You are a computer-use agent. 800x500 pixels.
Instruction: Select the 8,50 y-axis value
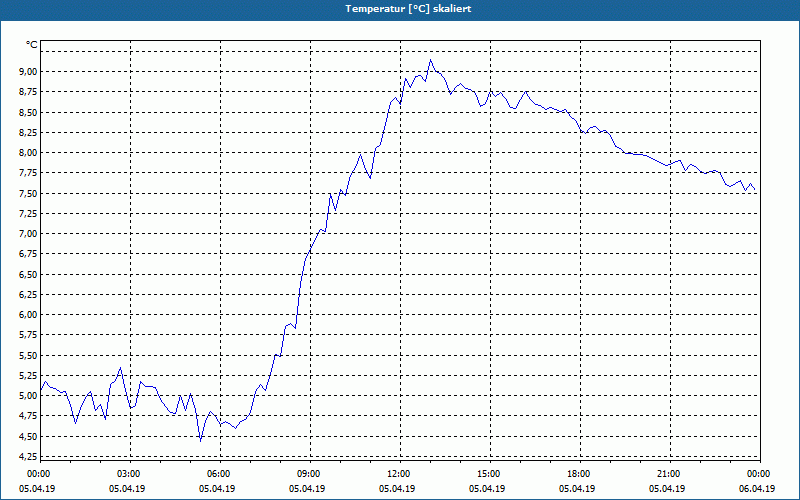[x=28, y=112]
